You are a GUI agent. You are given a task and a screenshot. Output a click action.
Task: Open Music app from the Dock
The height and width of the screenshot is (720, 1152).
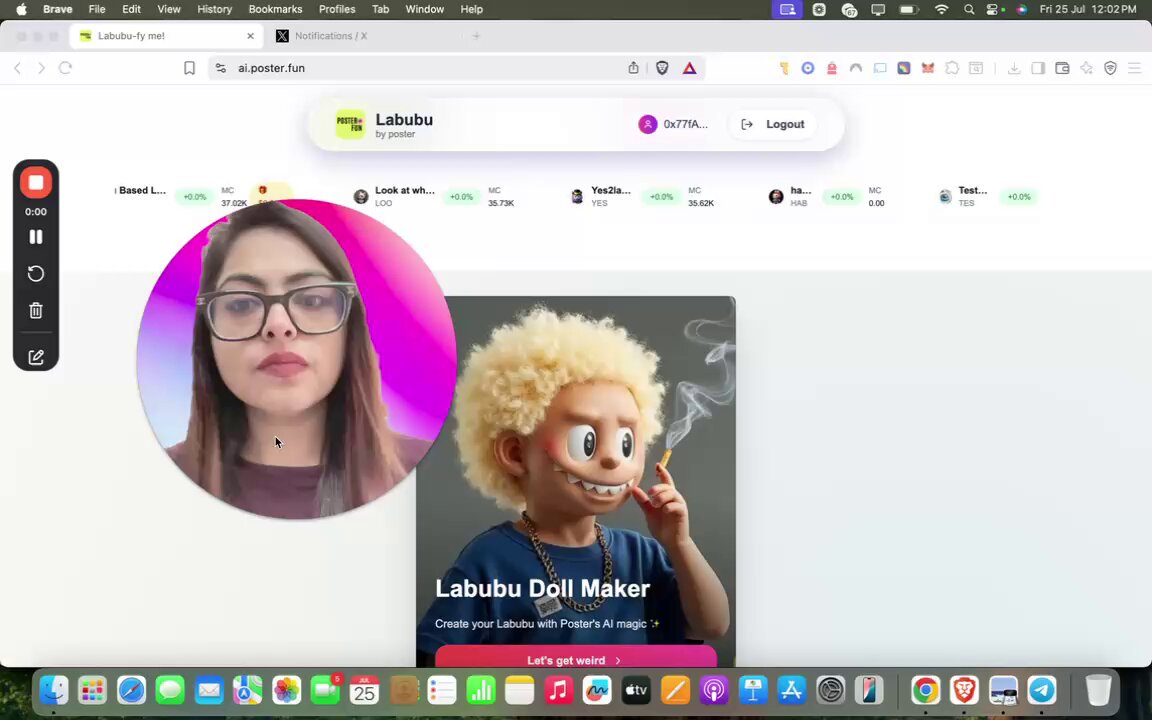558,691
